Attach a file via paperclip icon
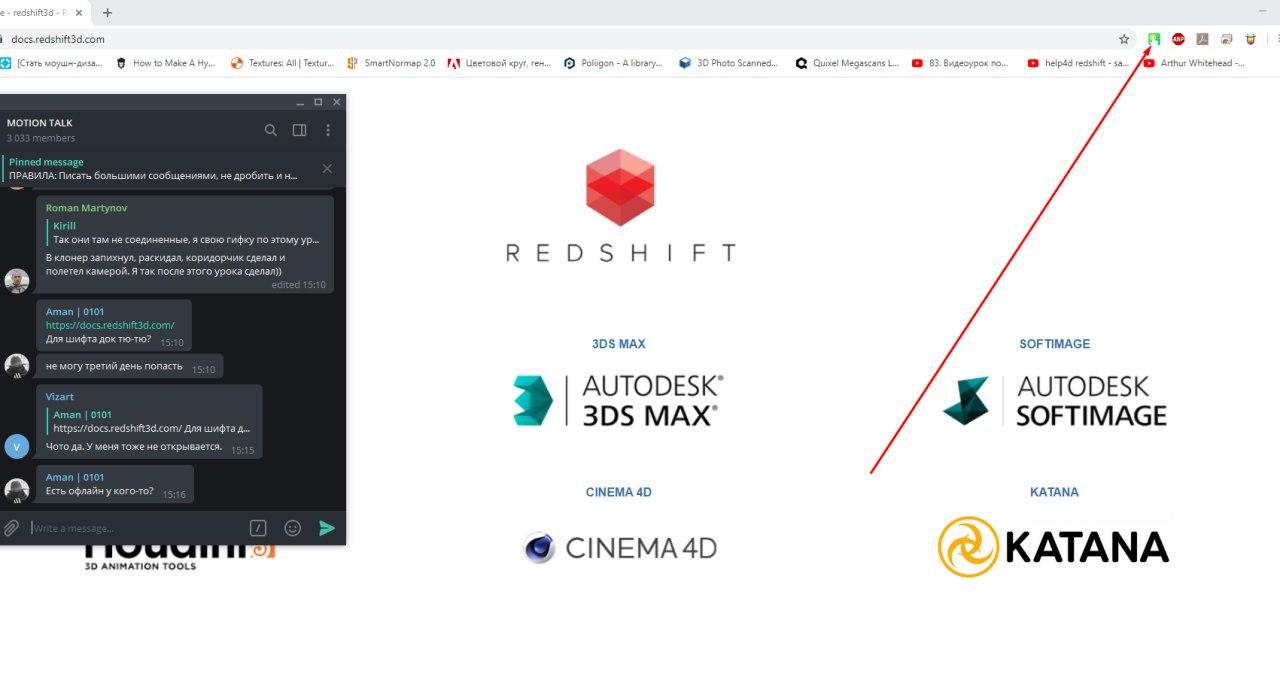 [x=11, y=528]
